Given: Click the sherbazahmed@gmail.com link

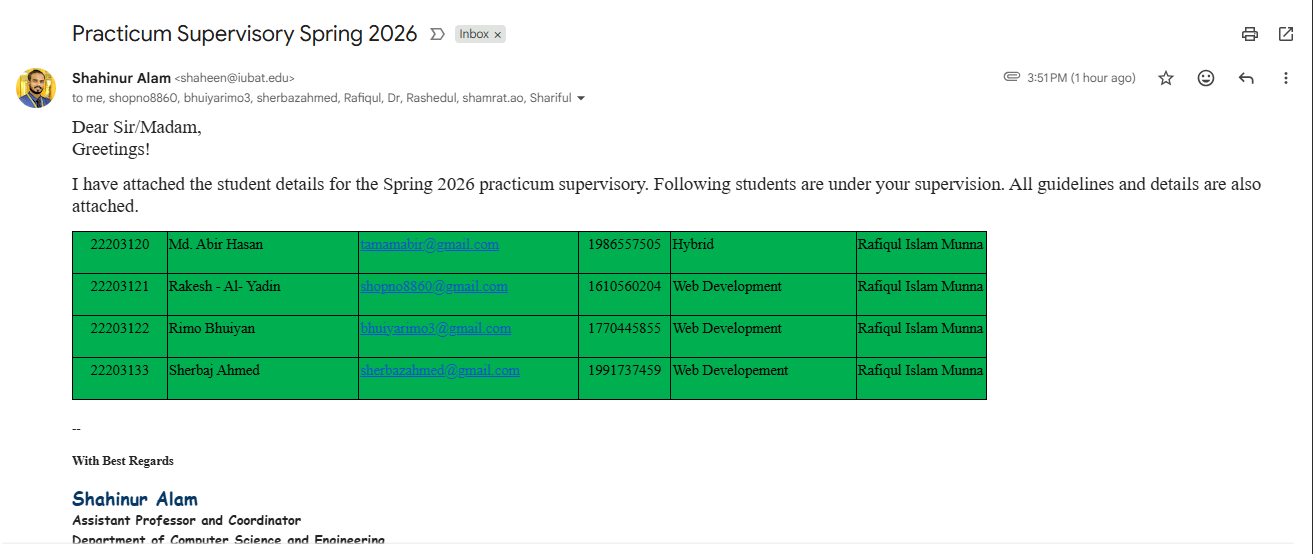Looking at the screenshot, I should [440, 371].
